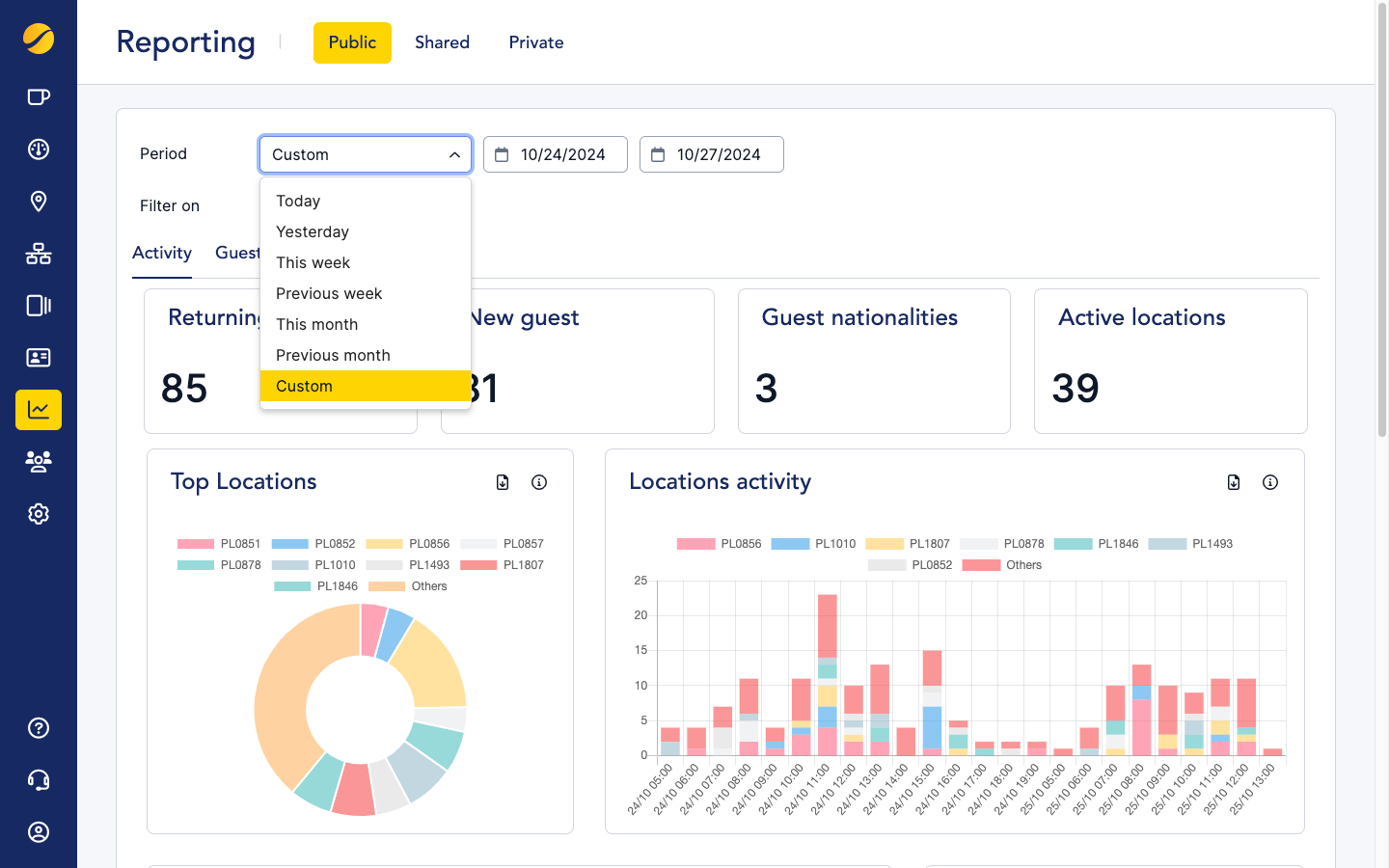Toggle PL1010 series in Locations activity legend
This screenshot has height=868, width=1389.
click(813, 544)
